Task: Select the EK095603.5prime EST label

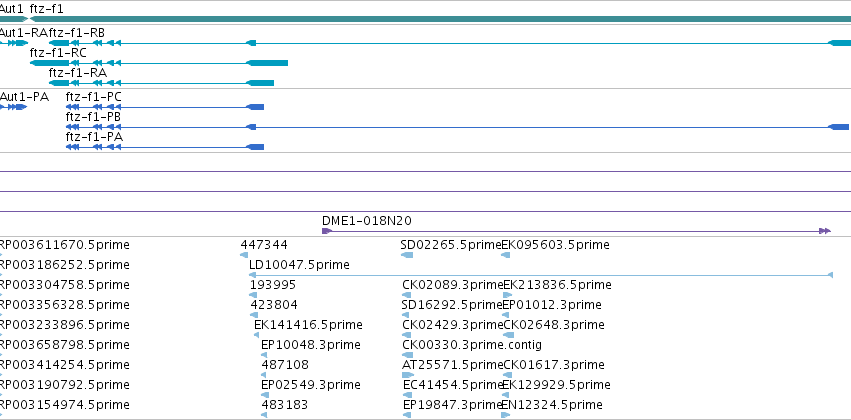Action: (x=555, y=245)
